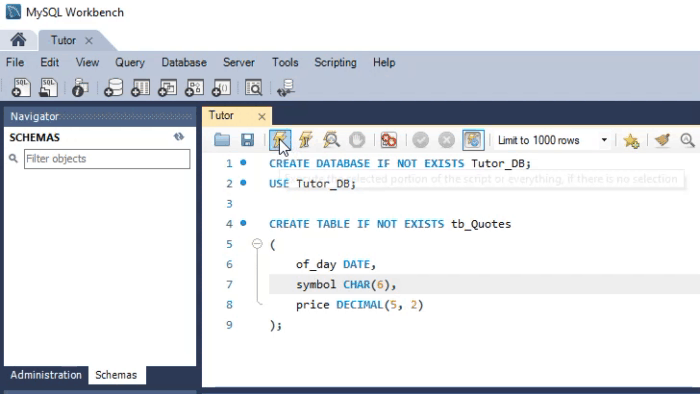700x394 pixels.
Task: Click the USE Tutor_DB statement on line 2
Action: click(x=312, y=183)
